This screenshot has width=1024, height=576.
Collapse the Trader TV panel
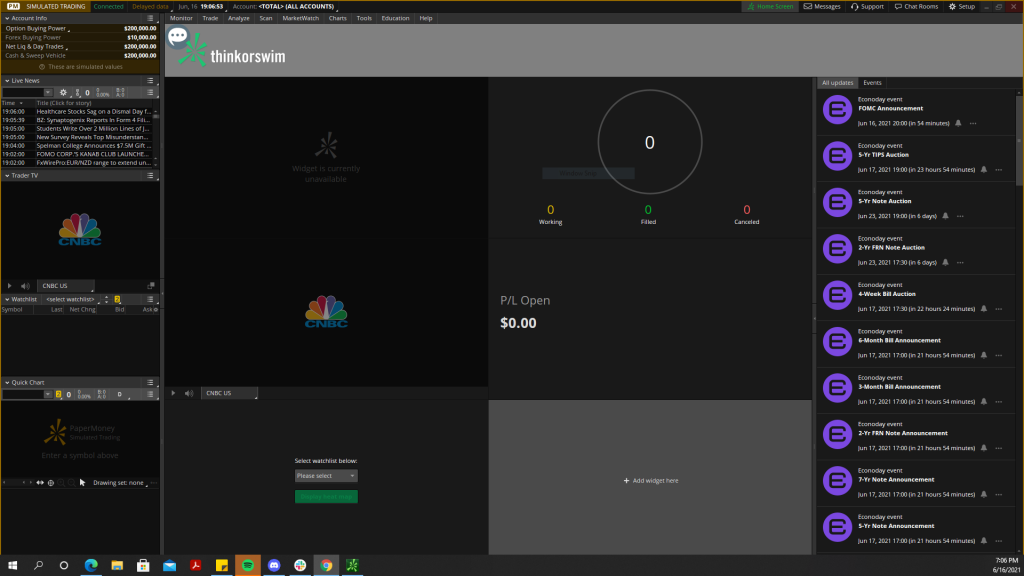(7, 176)
